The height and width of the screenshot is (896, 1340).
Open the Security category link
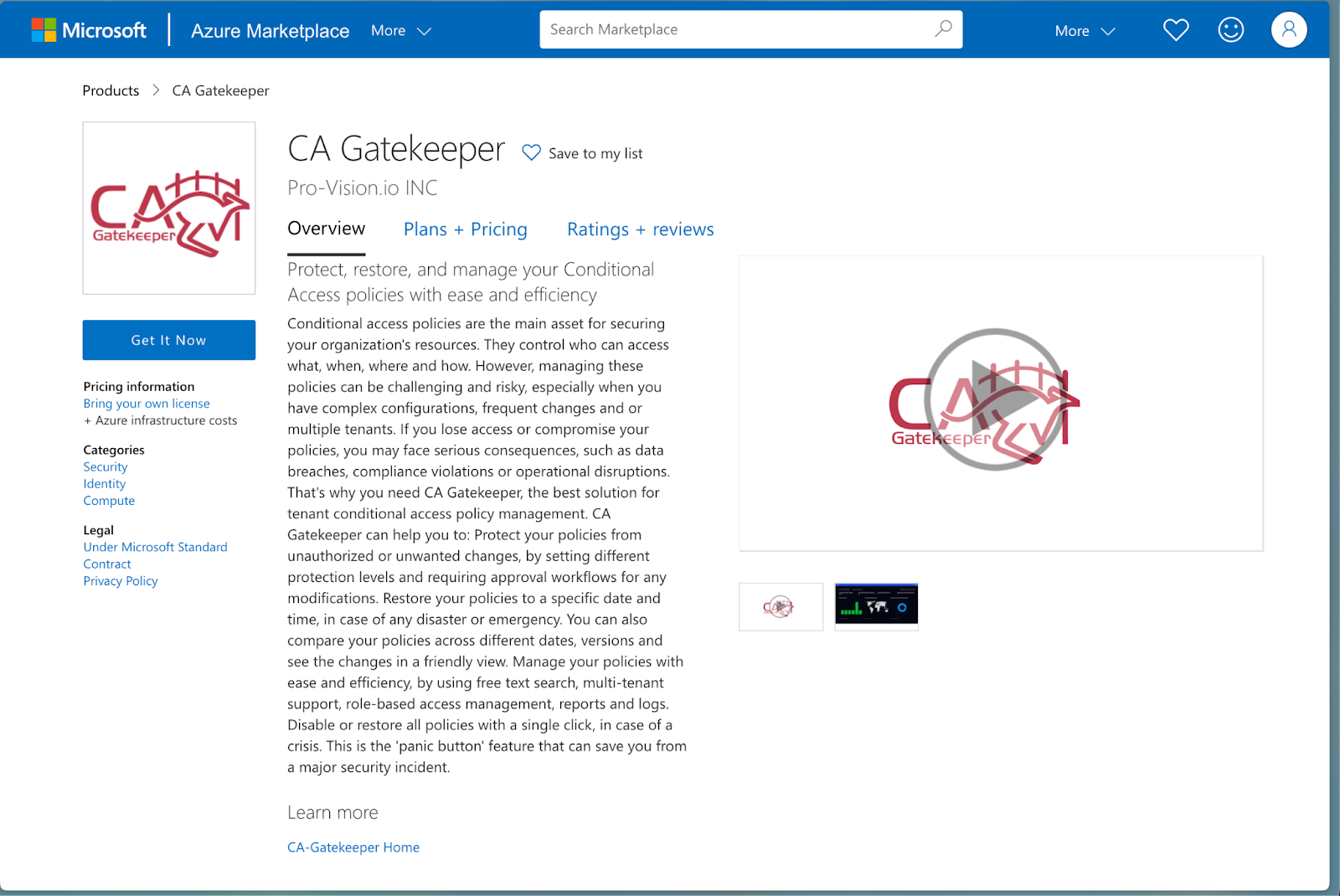pyautogui.click(x=106, y=467)
